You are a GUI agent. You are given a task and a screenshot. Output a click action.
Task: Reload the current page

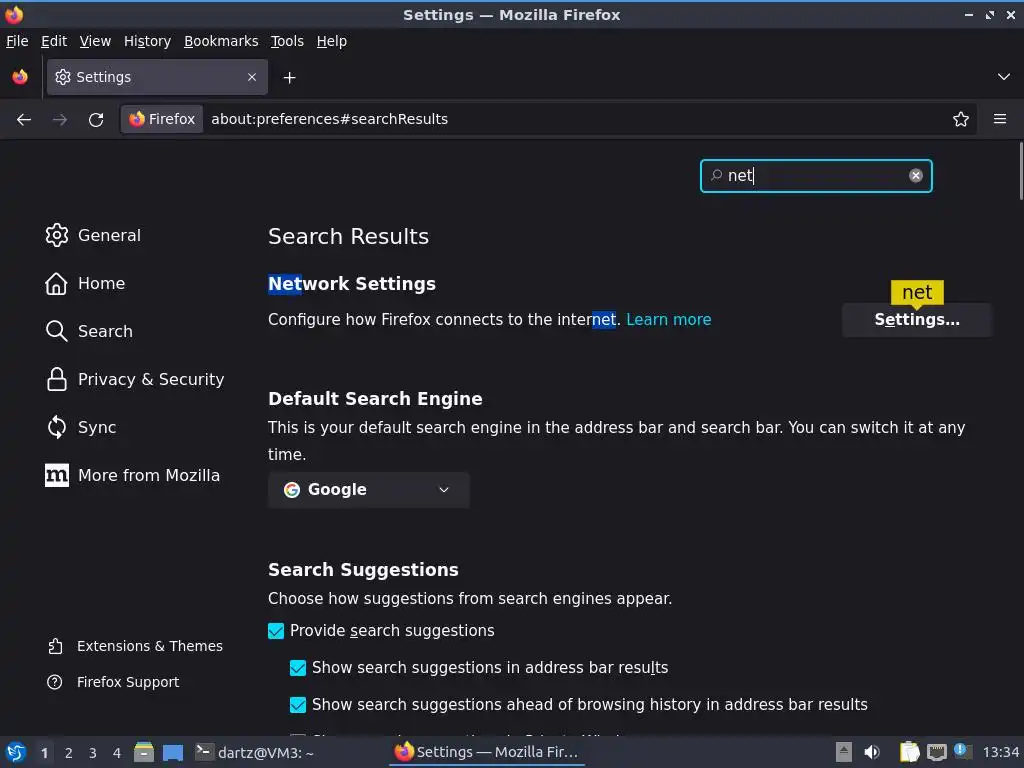coord(96,119)
